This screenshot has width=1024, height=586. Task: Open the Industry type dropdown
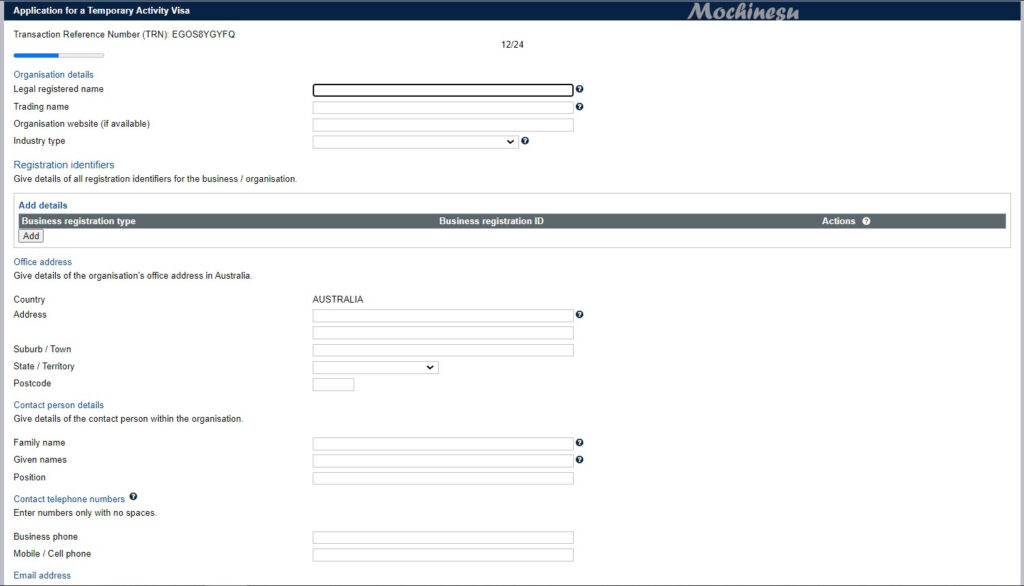[x=415, y=142]
